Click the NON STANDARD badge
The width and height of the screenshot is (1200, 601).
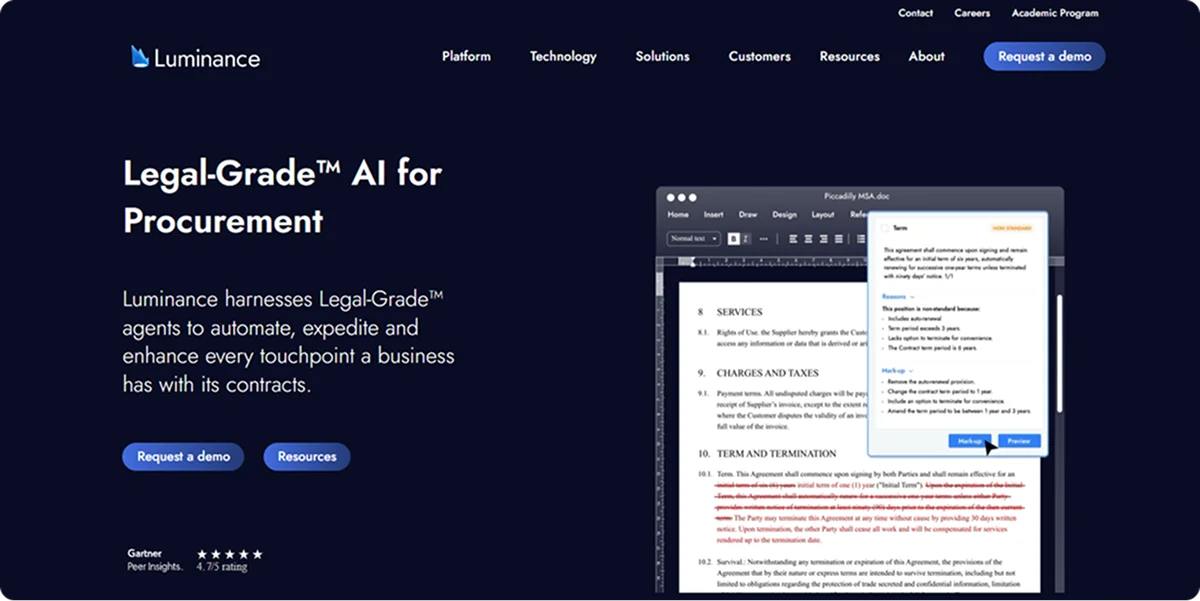click(x=1013, y=228)
